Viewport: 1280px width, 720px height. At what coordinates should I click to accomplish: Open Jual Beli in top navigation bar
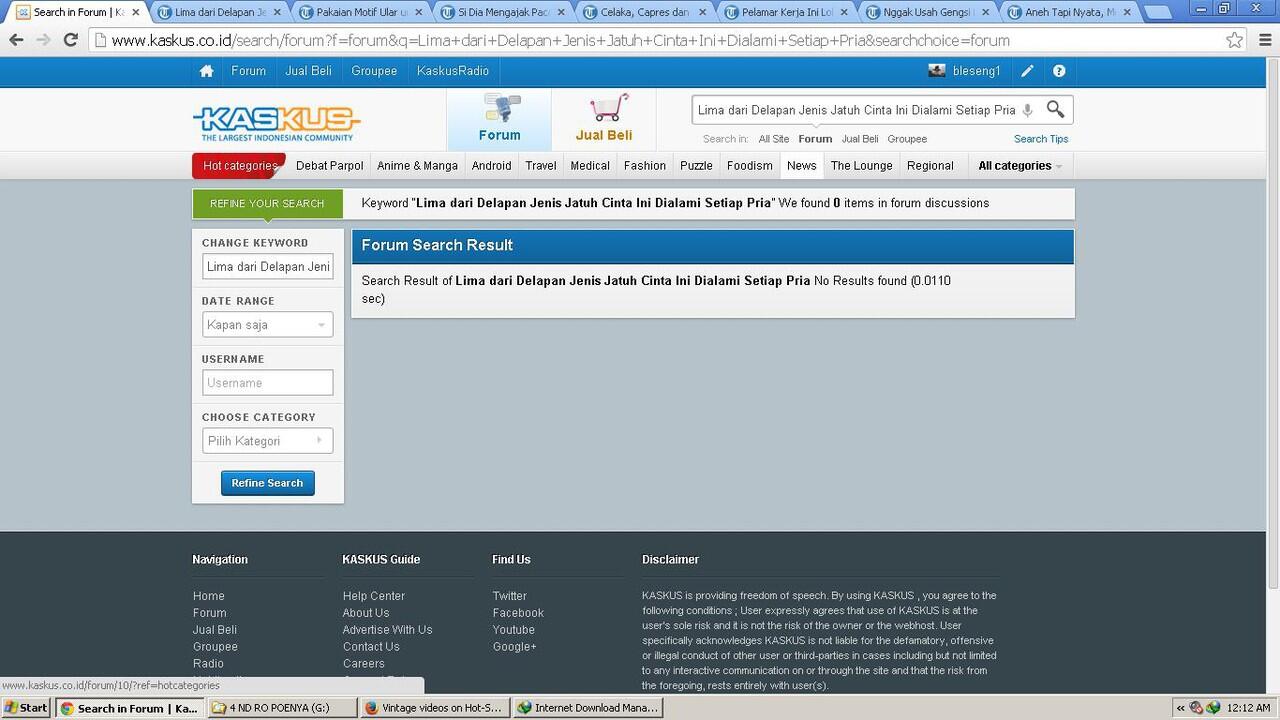coord(308,71)
